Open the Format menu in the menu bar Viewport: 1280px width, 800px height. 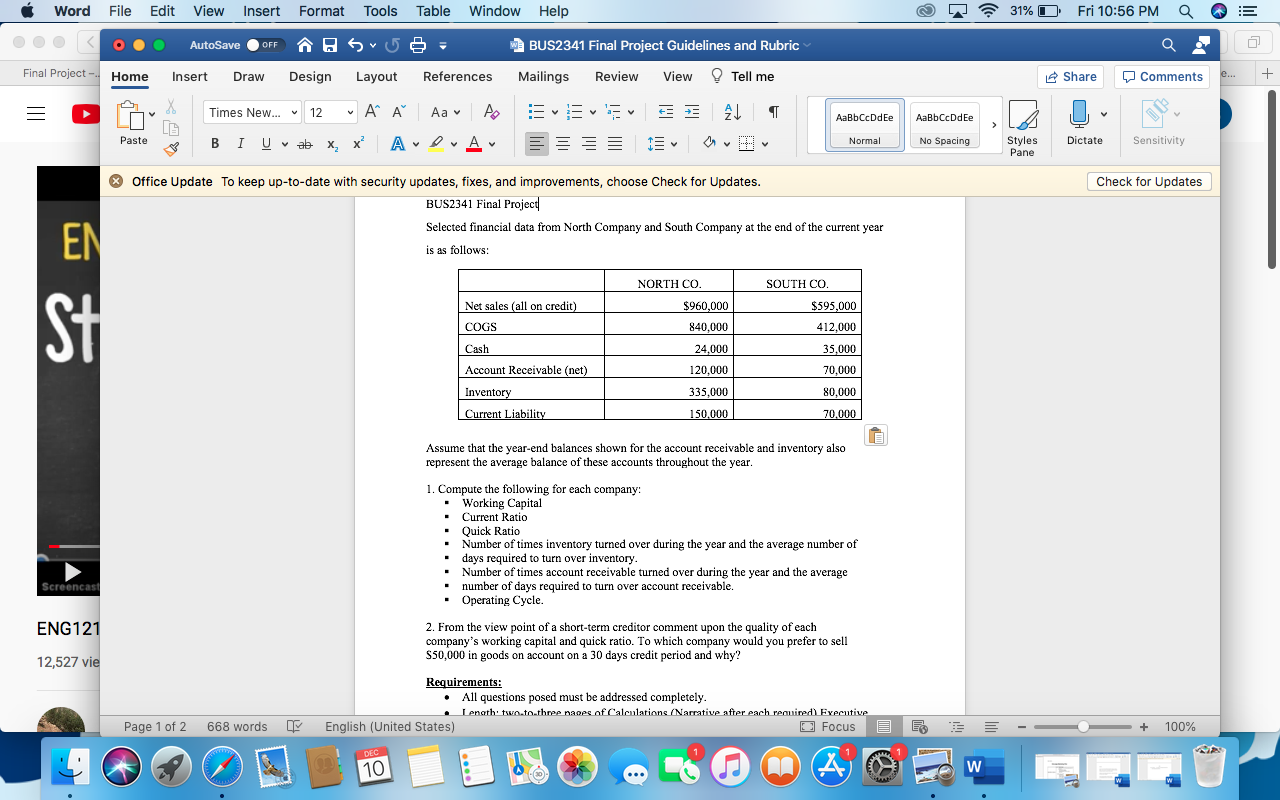(x=320, y=11)
